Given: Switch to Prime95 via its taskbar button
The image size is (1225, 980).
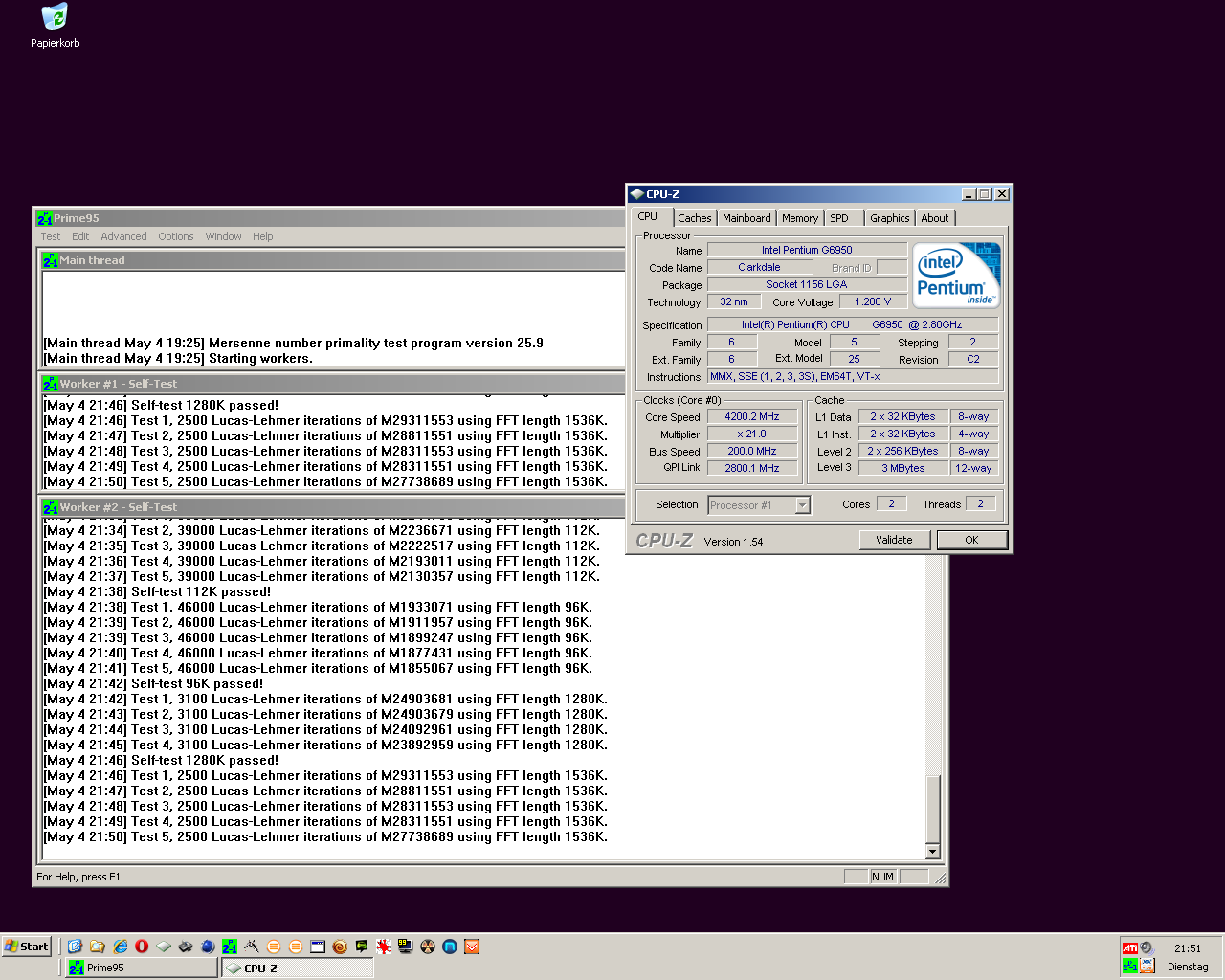Looking at the screenshot, I should [142, 968].
